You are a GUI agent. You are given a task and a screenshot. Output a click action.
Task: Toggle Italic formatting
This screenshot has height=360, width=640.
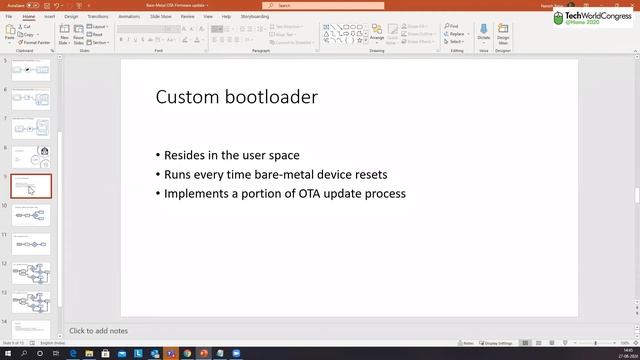128,40
